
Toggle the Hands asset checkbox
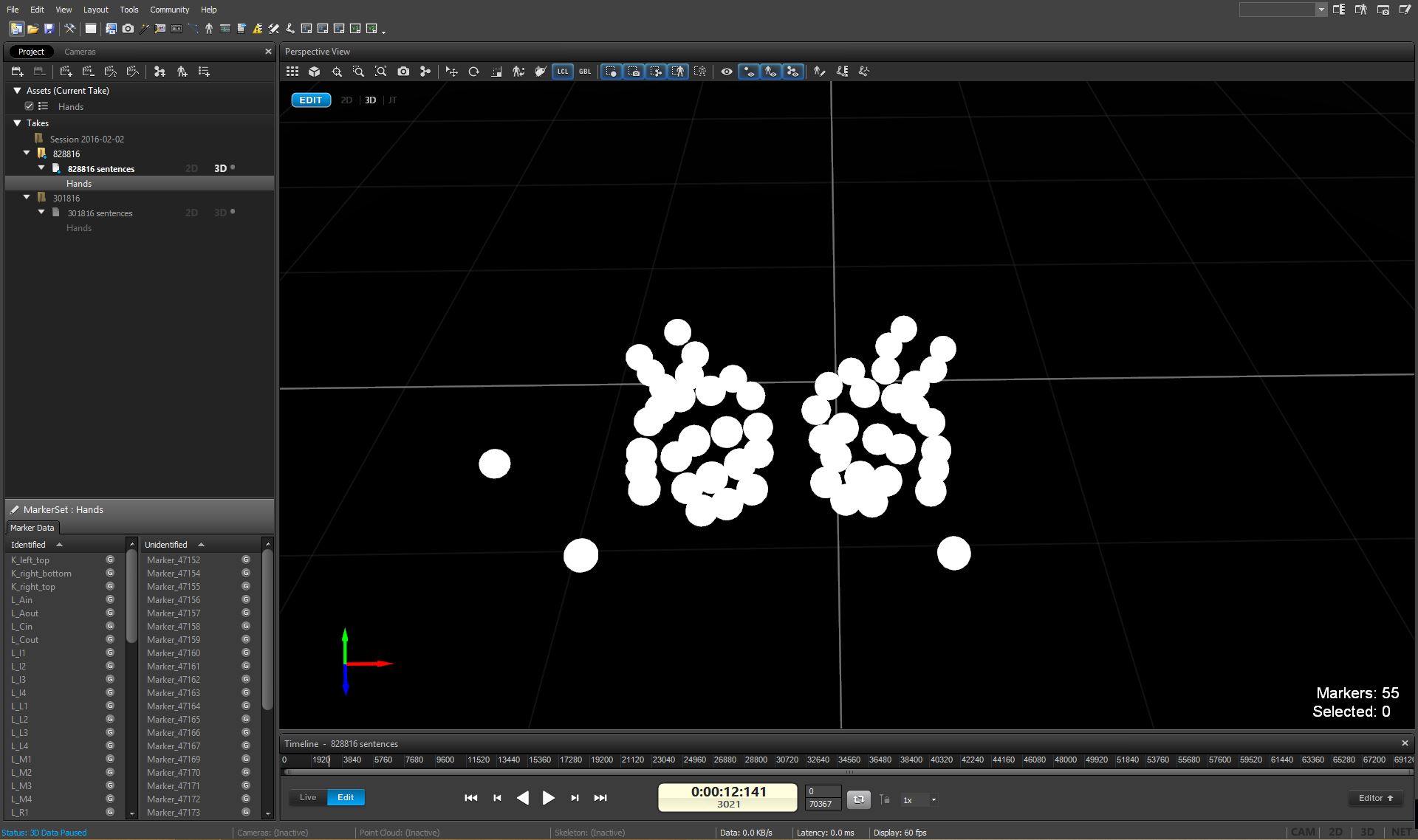pos(30,106)
